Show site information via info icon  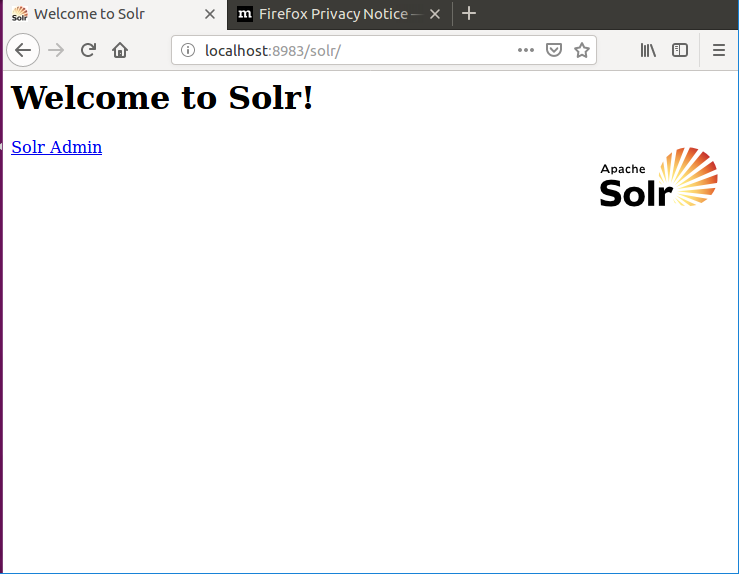(x=188, y=50)
